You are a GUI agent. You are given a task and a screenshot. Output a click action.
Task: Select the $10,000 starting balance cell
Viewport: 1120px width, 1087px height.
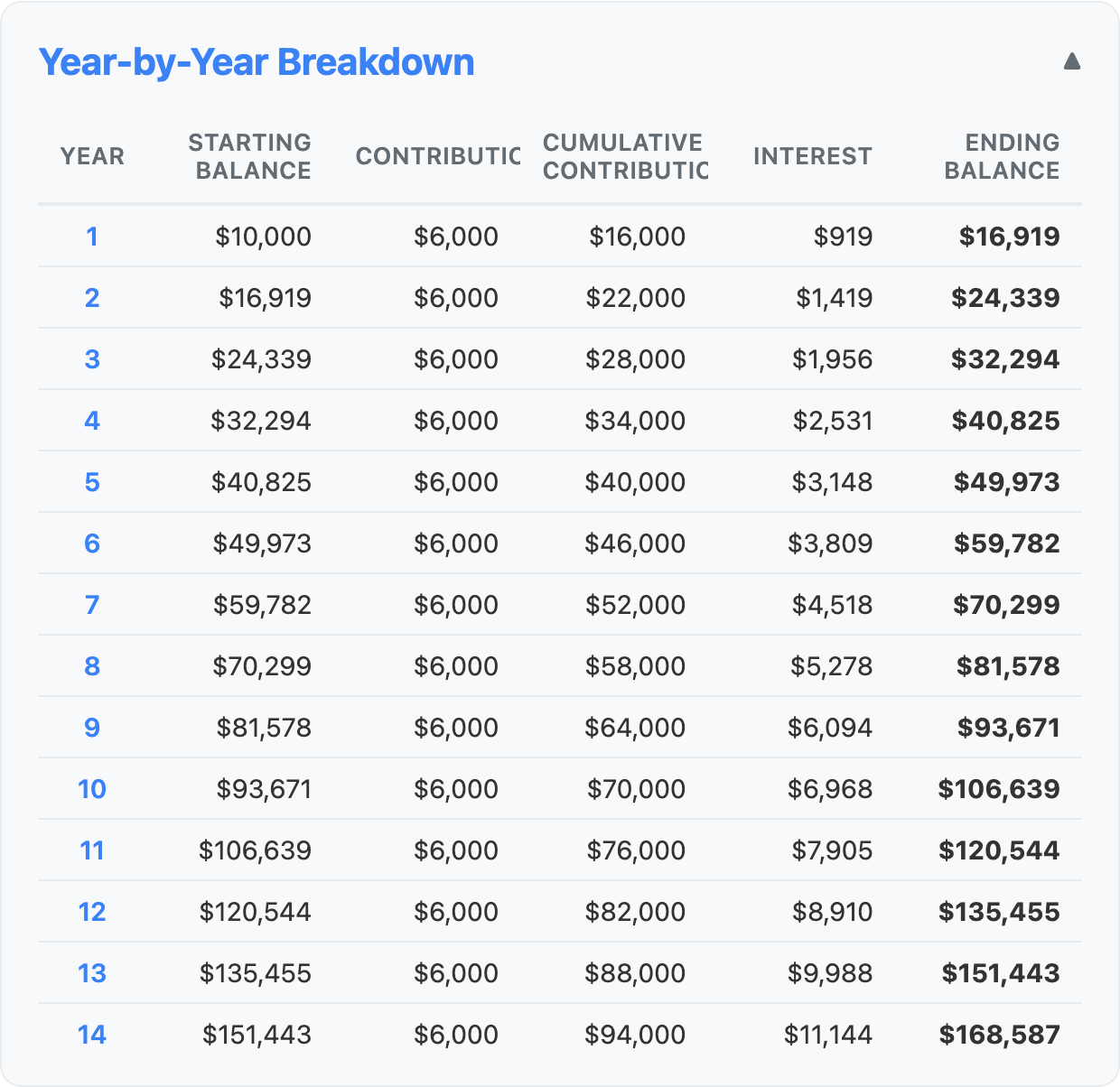[262, 236]
